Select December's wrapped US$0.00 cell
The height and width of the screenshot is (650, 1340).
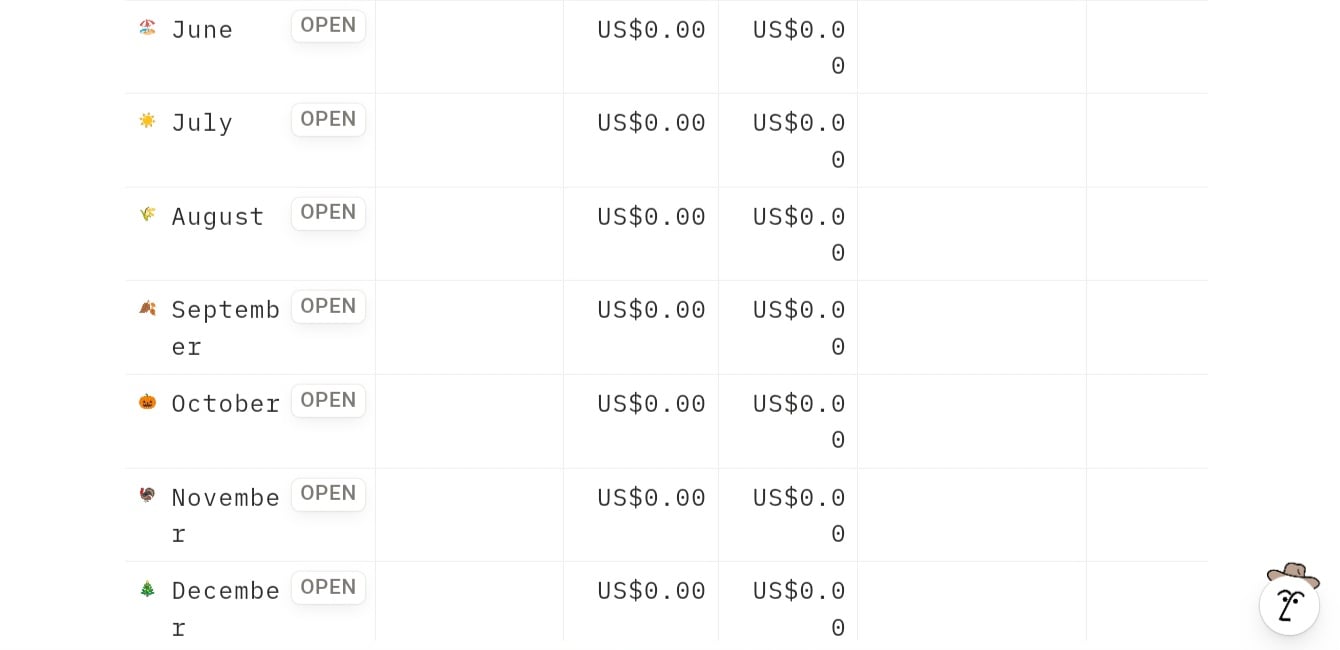799,608
